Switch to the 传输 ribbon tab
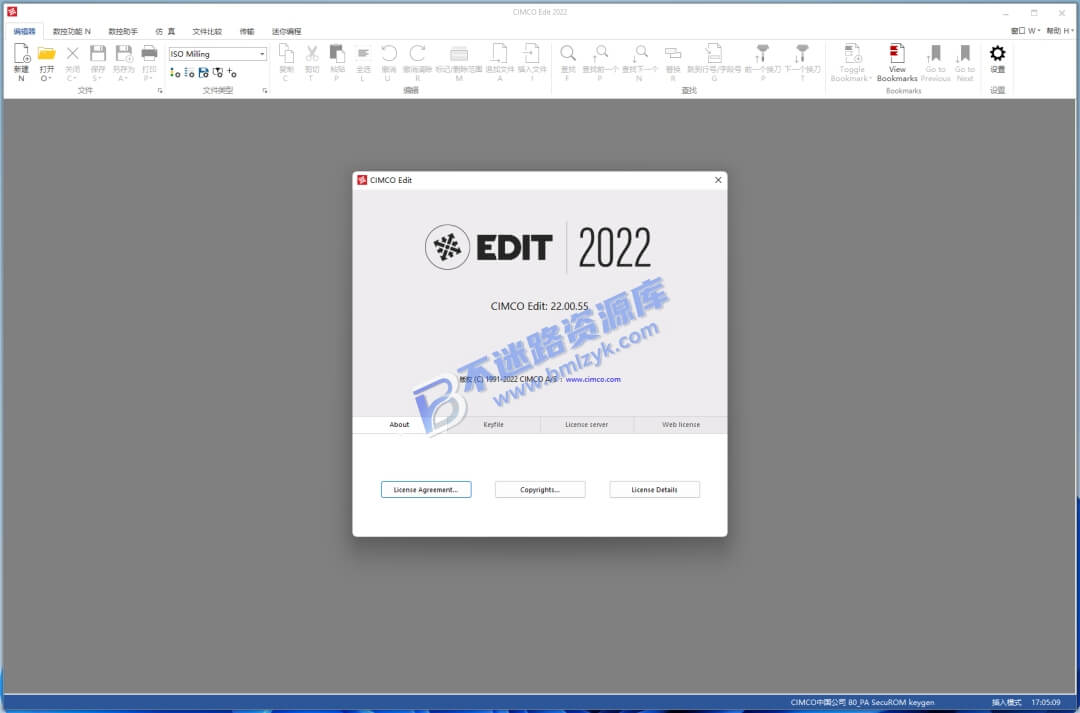The width and height of the screenshot is (1080, 713). (x=247, y=31)
